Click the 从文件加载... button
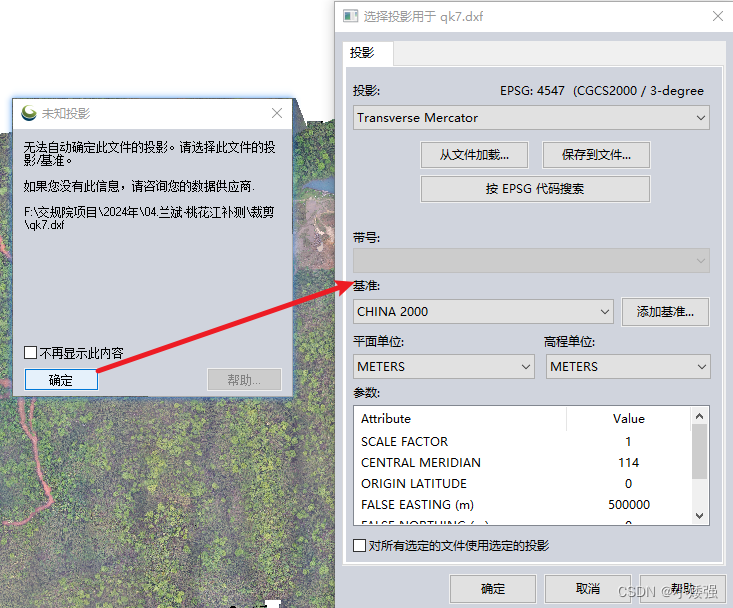The image size is (733, 608). (474, 155)
